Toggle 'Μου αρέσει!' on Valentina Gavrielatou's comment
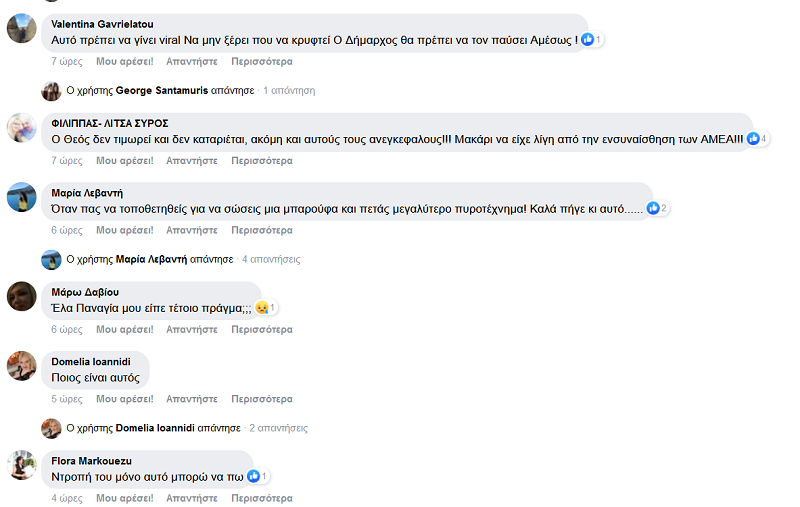The width and height of the screenshot is (800, 507). click(x=124, y=60)
